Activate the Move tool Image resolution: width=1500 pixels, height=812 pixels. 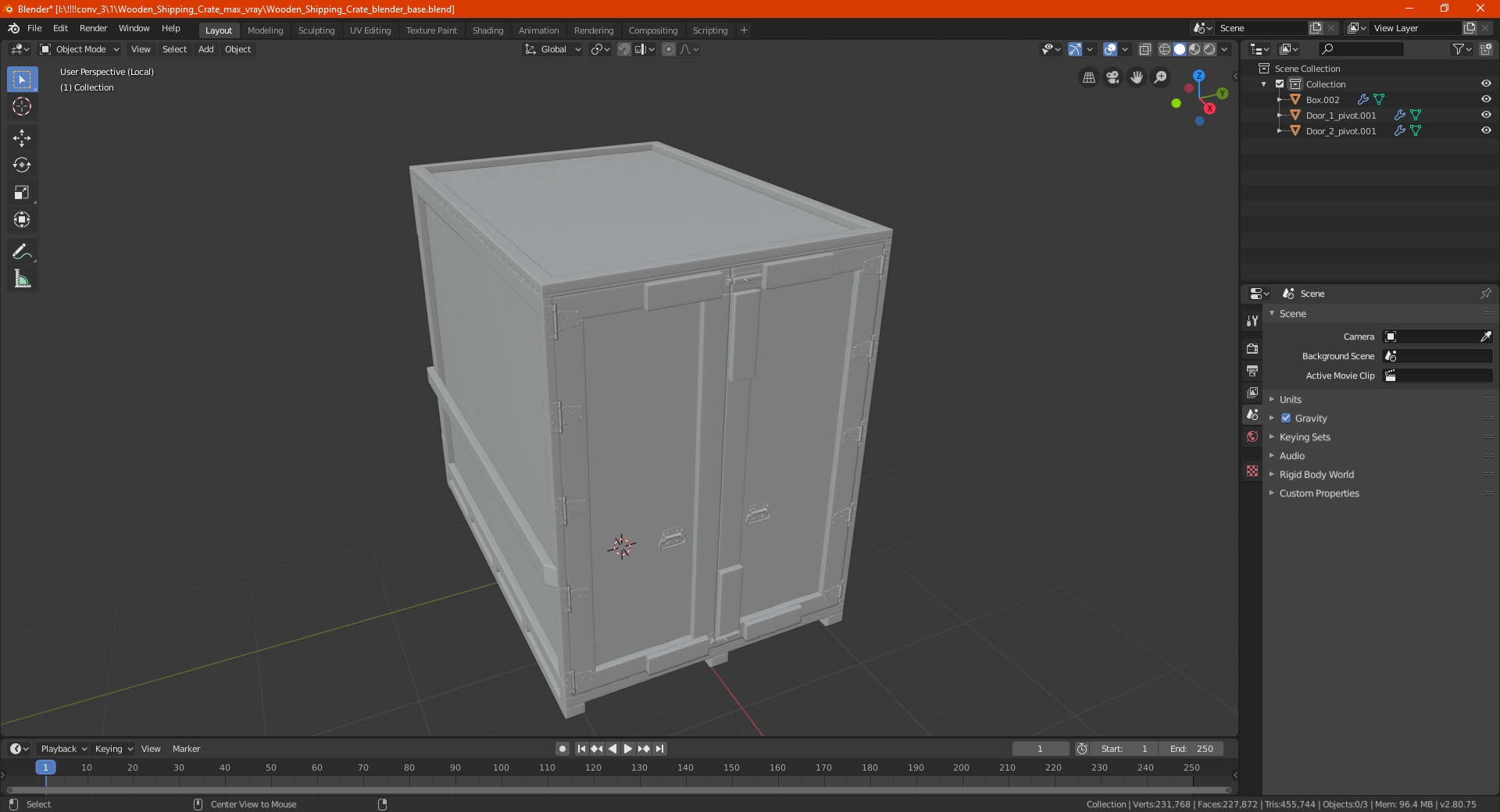click(x=22, y=138)
